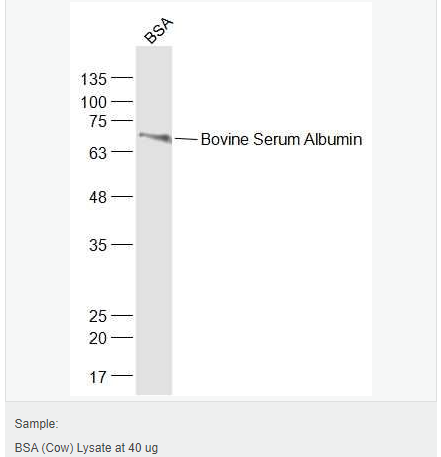Click the 17 kDa marker label
Image resolution: width=441 pixels, height=457 pixels.
point(98,377)
